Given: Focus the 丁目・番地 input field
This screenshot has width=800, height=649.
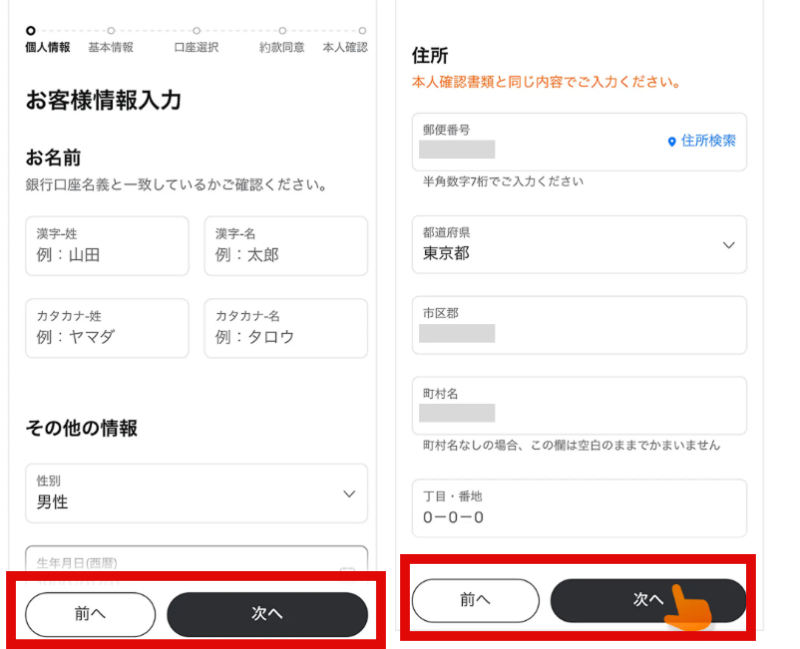Looking at the screenshot, I should click(579, 508).
